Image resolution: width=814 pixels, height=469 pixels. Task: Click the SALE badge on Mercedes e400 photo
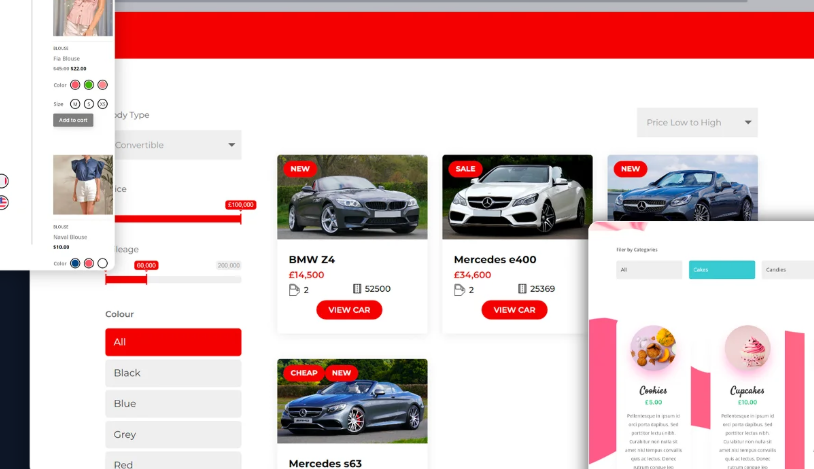[465, 169]
